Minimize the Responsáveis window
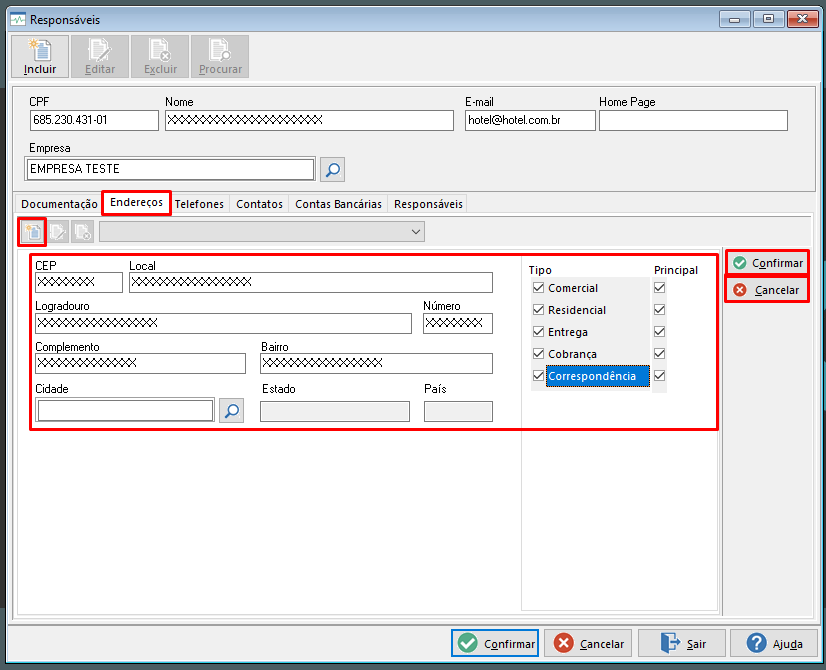The height and width of the screenshot is (670, 826). pyautogui.click(x=735, y=19)
